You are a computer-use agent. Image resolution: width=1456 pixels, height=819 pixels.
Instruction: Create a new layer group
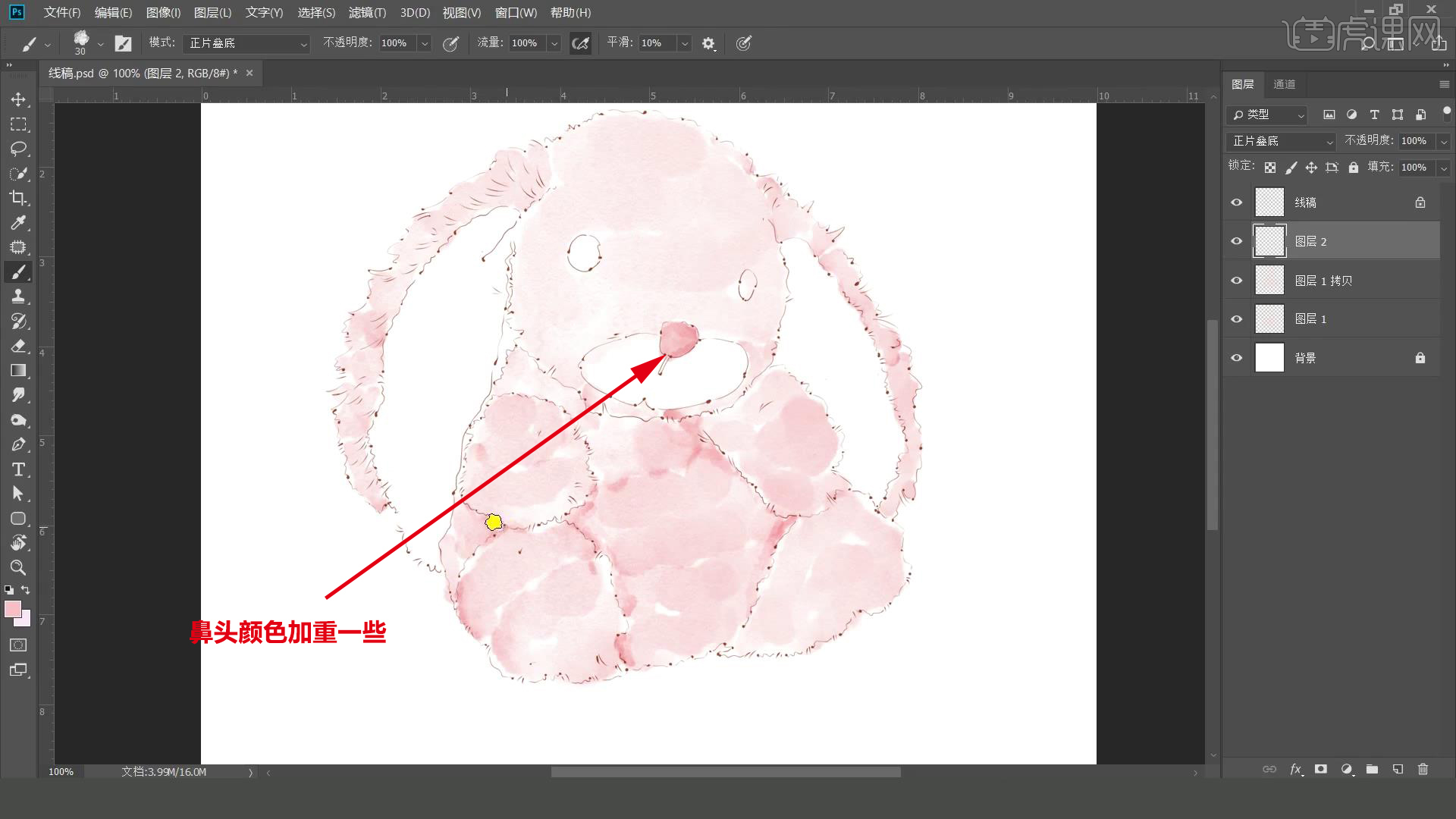tap(1372, 769)
